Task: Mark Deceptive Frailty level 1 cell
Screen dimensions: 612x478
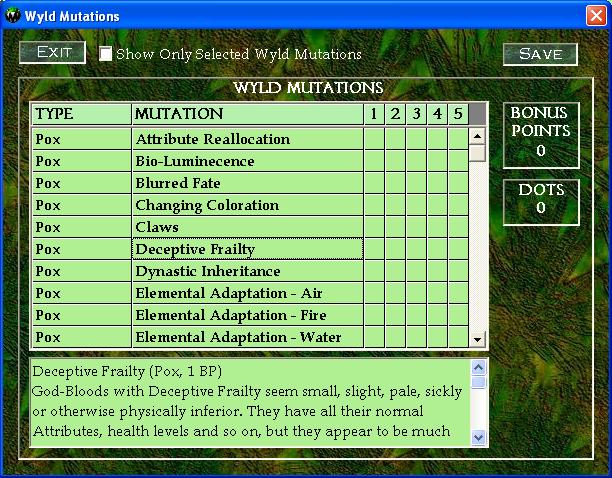Action: pyautogui.click(x=374, y=249)
